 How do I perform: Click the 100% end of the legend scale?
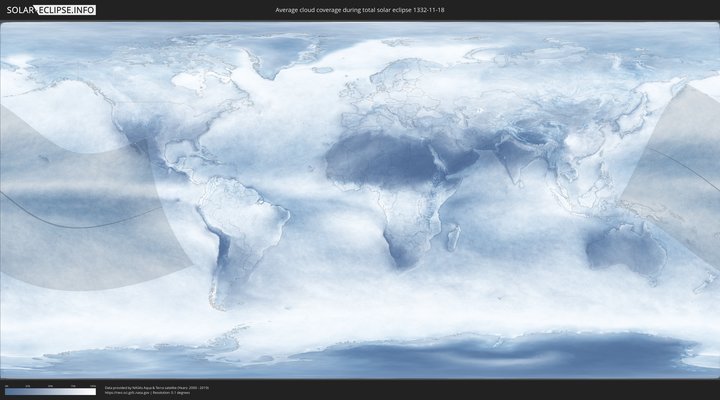pyautogui.click(x=94, y=392)
